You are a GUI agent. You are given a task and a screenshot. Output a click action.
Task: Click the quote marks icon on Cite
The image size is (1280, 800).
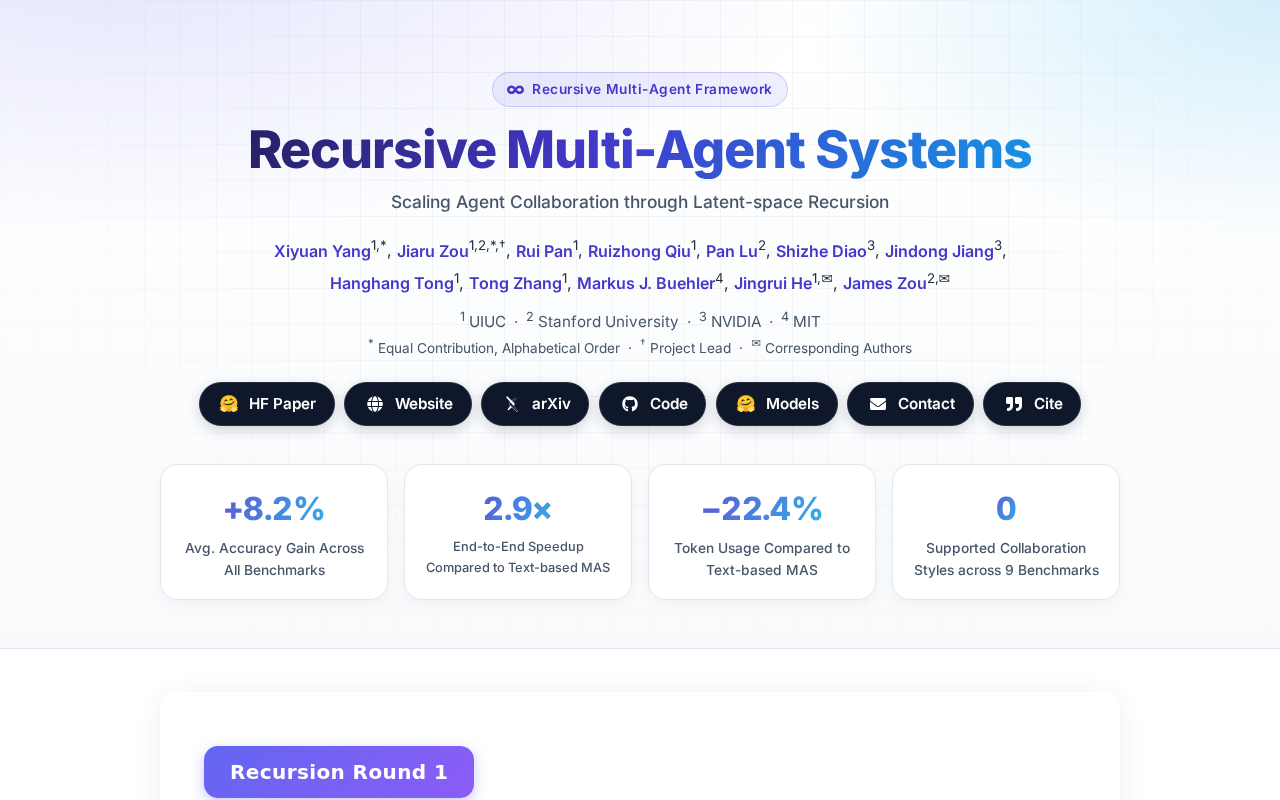coord(1014,404)
